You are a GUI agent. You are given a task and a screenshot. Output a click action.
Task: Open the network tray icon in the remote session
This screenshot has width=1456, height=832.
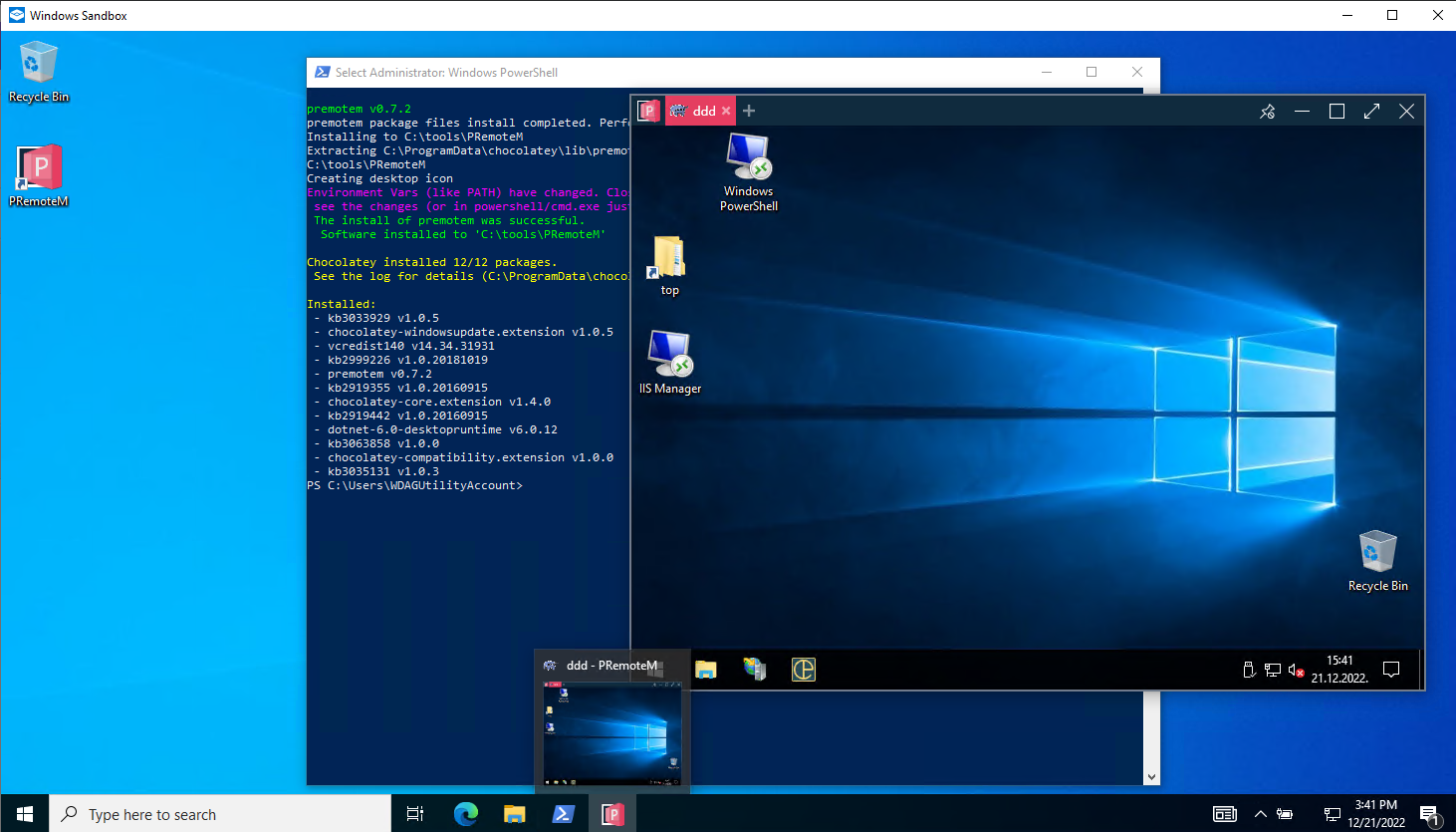(x=1273, y=670)
